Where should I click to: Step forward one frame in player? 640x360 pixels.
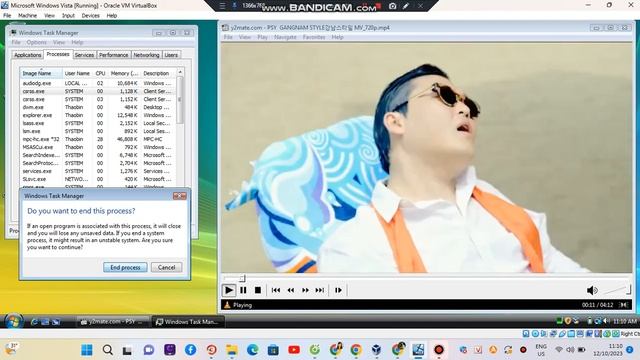(338, 290)
